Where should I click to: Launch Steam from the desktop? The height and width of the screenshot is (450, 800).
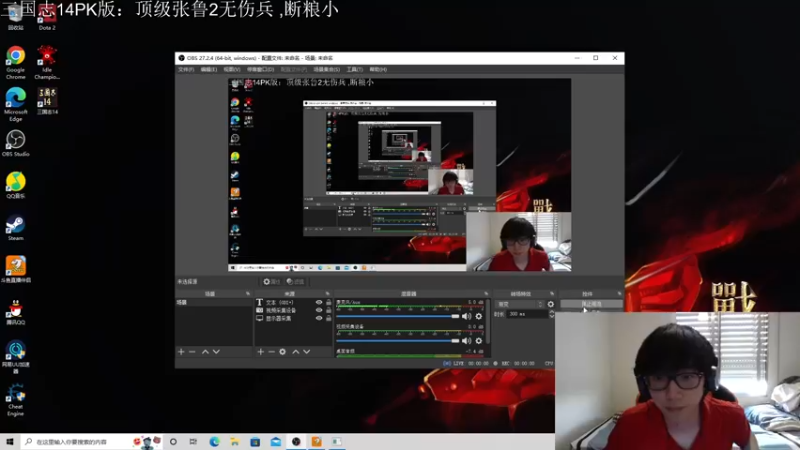pyautogui.click(x=15, y=228)
